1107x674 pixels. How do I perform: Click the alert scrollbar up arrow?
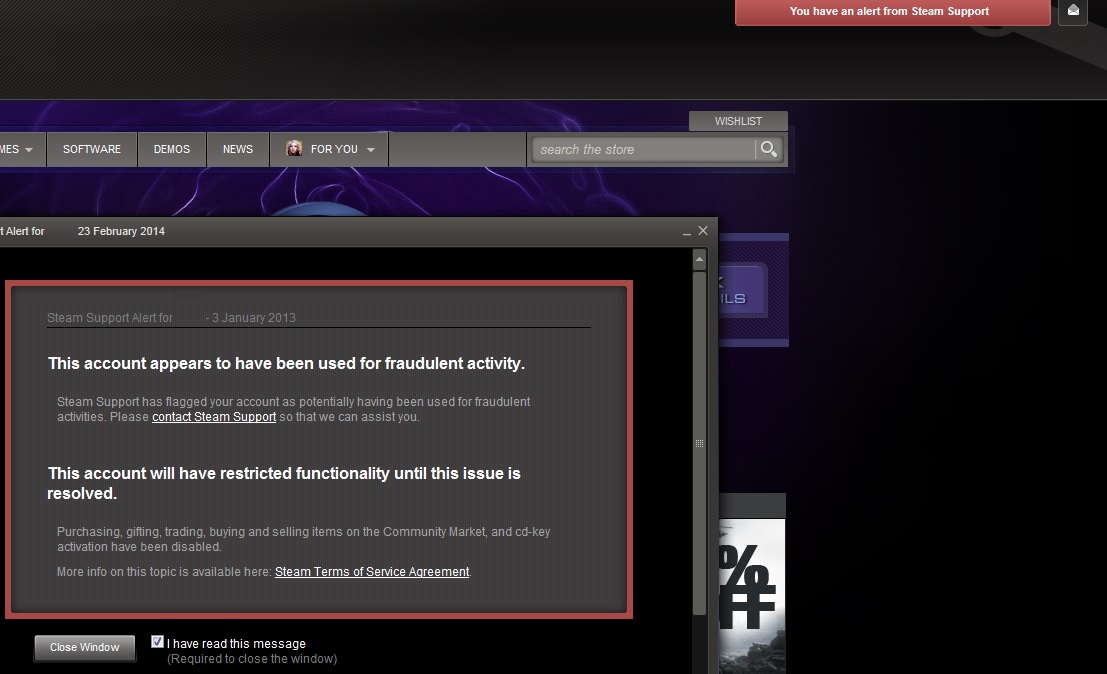tap(699, 260)
